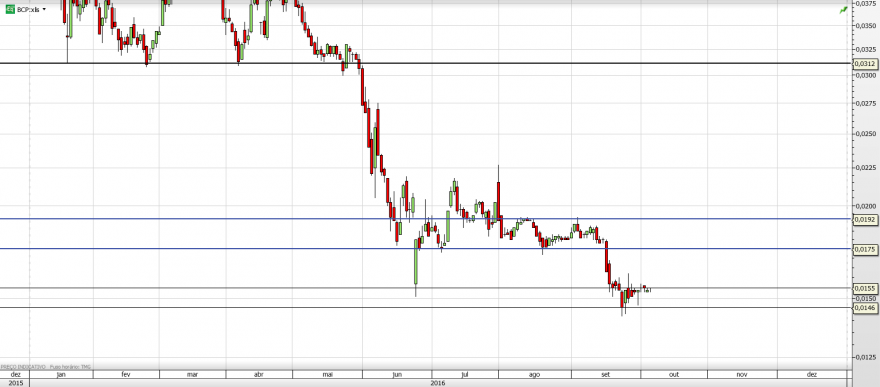This screenshot has height=387, width=880.
Task: Click the green arrow icon at top right
Action: (844, 10)
